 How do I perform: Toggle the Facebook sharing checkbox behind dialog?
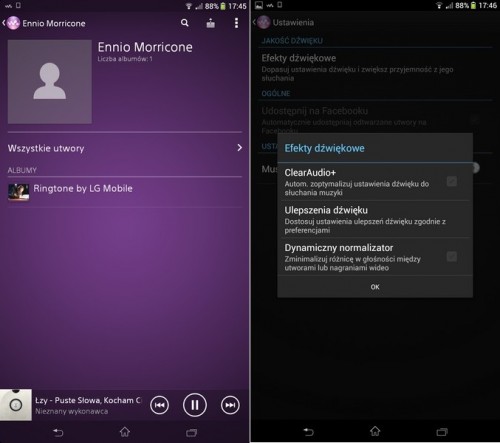pyautogui.click(x=474, y=119)
